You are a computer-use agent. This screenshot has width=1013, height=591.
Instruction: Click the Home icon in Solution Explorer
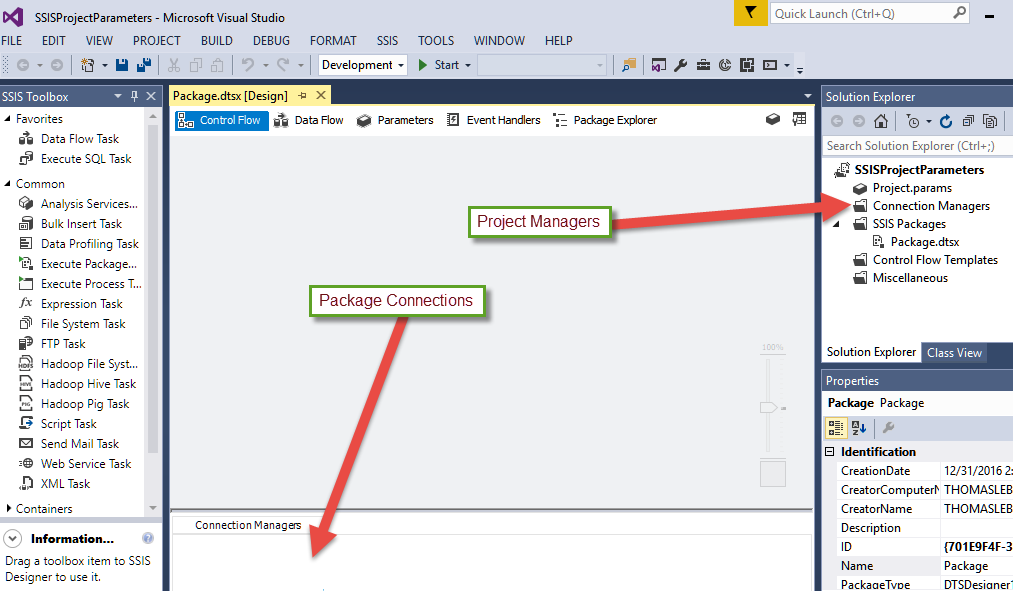pyautogui.click(x=881, y=121)
